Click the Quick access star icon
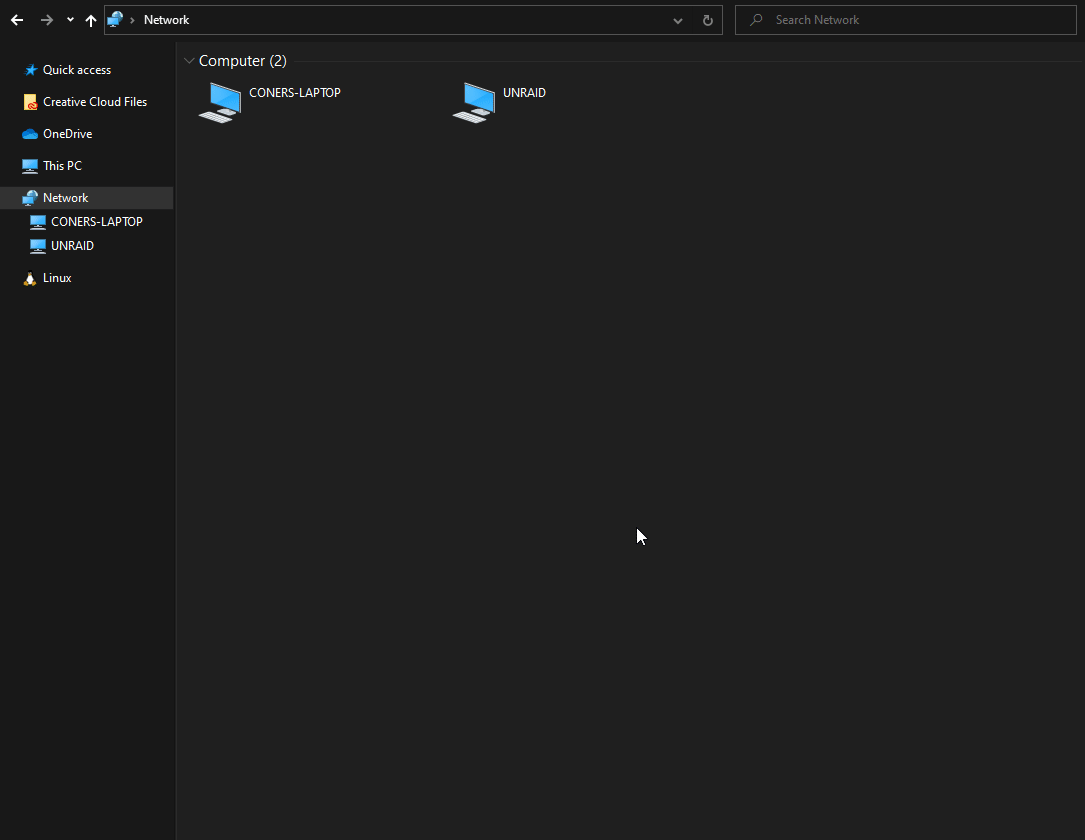The image size is (1085, 840). [x=30, y=70]
